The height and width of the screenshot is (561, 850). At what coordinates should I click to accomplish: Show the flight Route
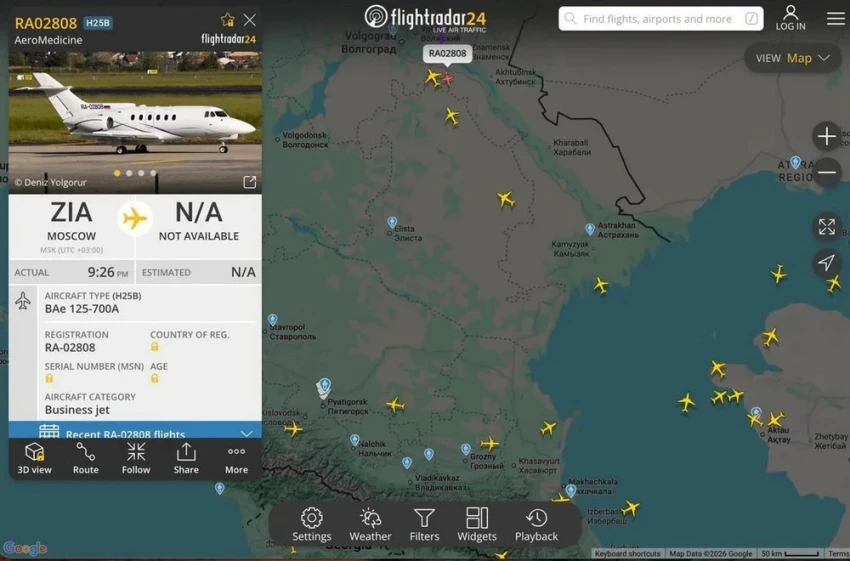pyautogui.click(x=86, y=458)
